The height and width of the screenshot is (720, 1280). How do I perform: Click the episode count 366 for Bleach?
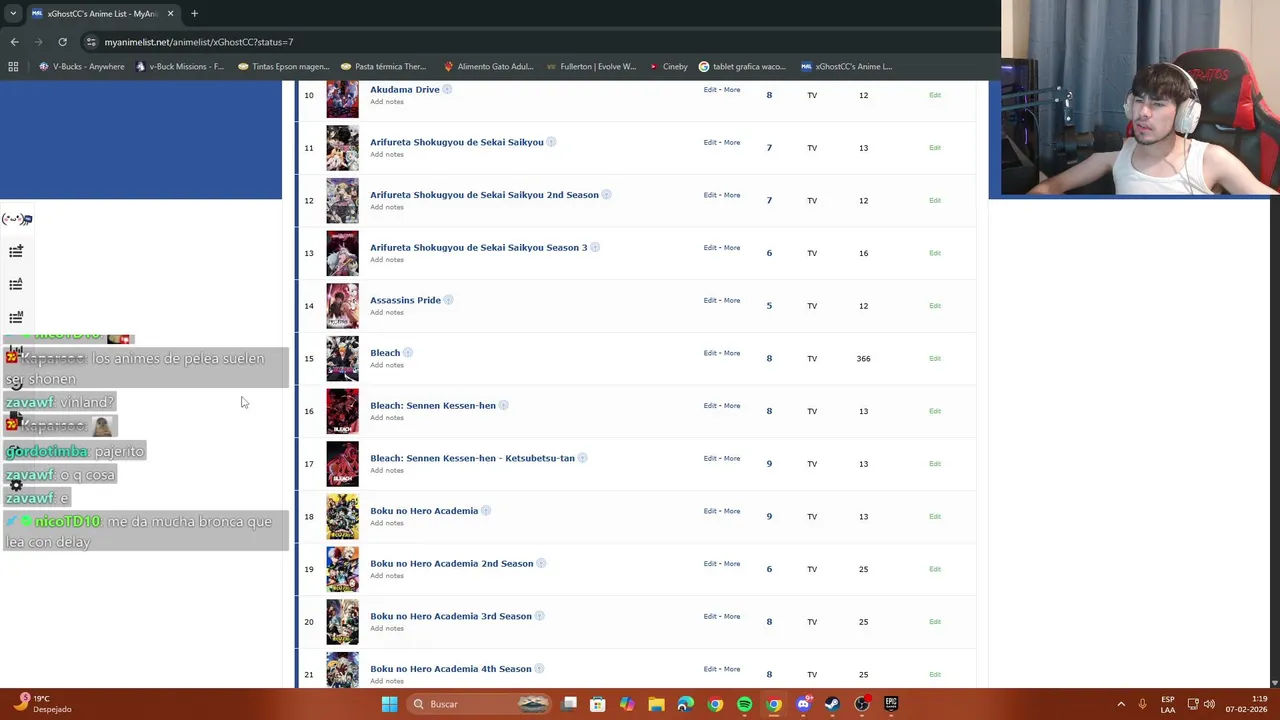coord(863,358)
